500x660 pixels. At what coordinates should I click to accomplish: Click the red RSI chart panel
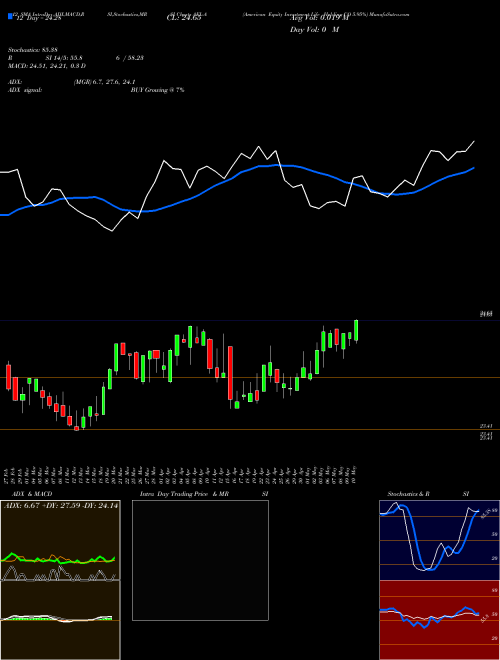pyautogui.click(x=439, y=620)
